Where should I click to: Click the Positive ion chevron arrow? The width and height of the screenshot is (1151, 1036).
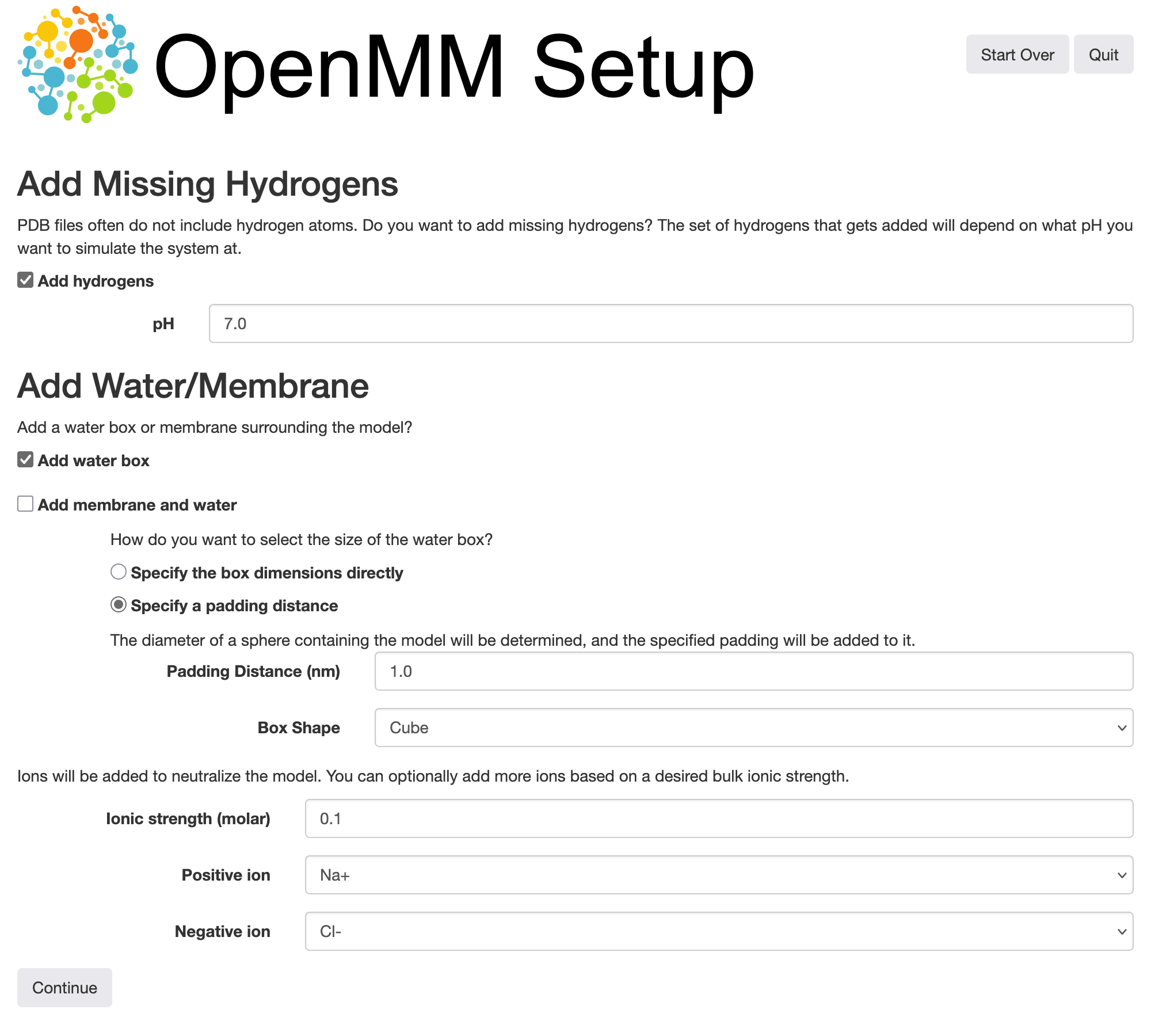1121,875
